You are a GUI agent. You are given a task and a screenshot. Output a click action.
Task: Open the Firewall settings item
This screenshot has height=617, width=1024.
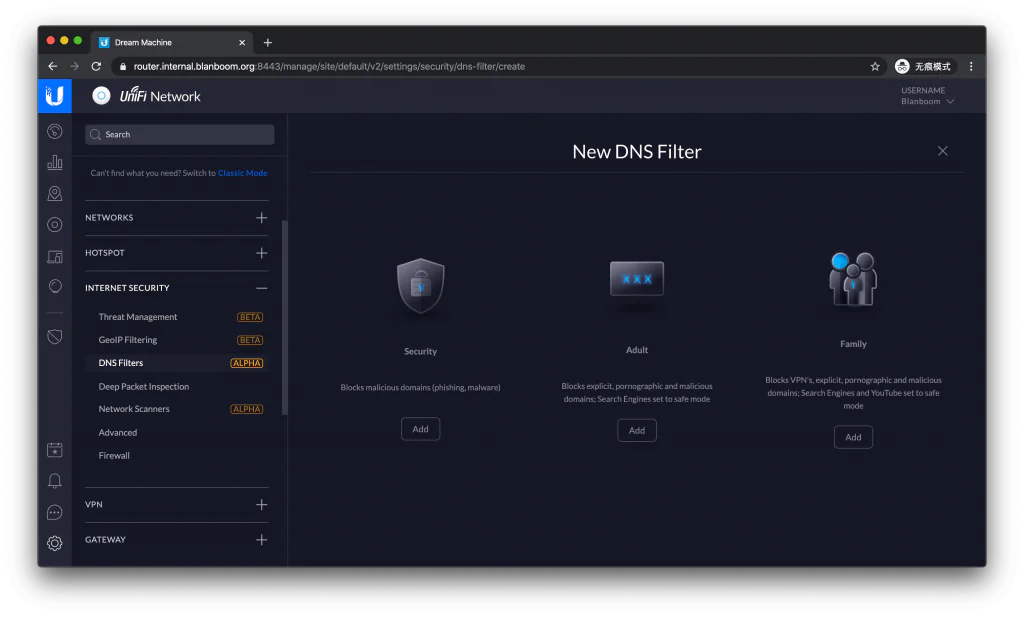[114, 456]
